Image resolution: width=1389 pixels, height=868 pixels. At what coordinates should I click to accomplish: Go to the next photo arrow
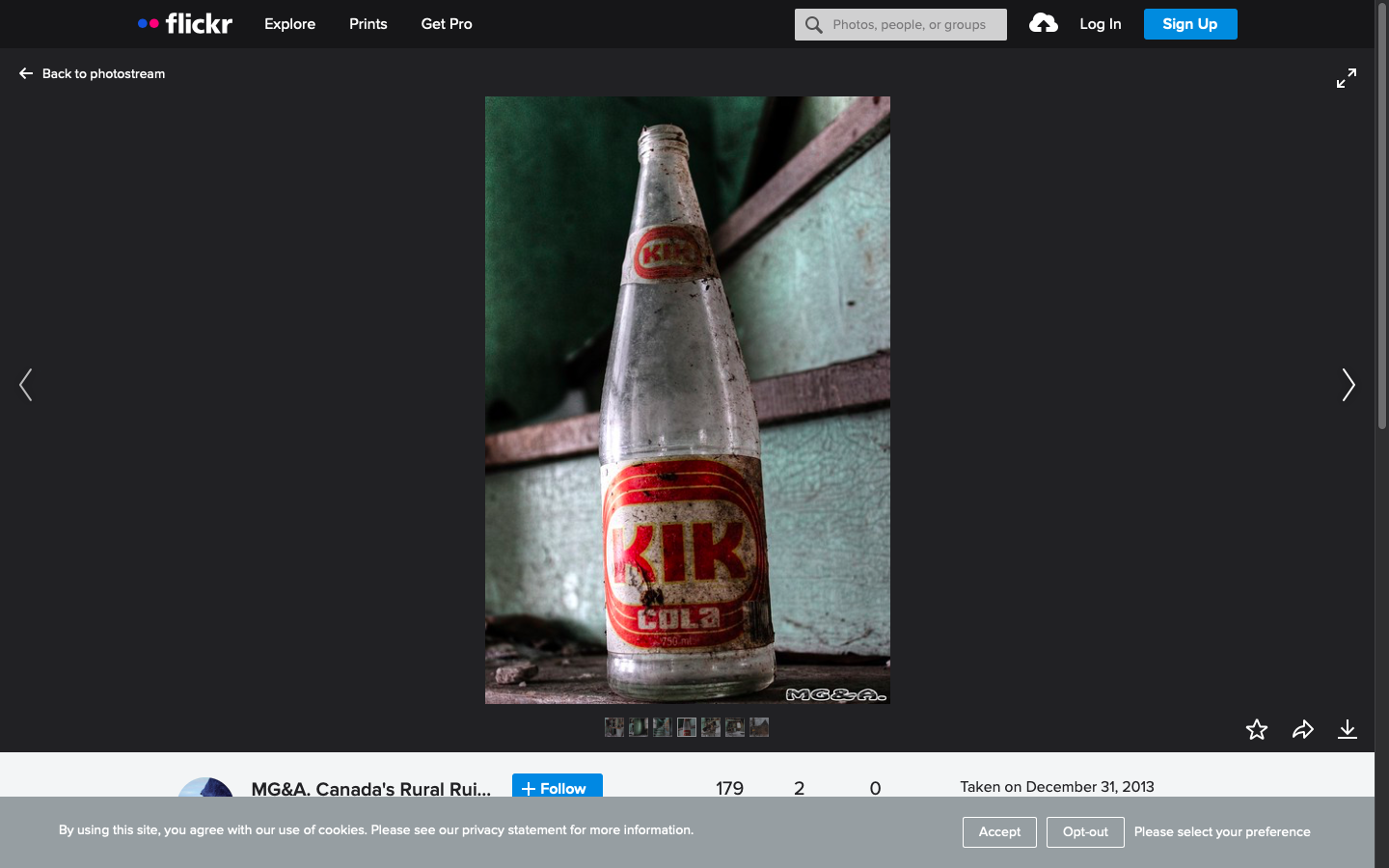coord(1348,385)
